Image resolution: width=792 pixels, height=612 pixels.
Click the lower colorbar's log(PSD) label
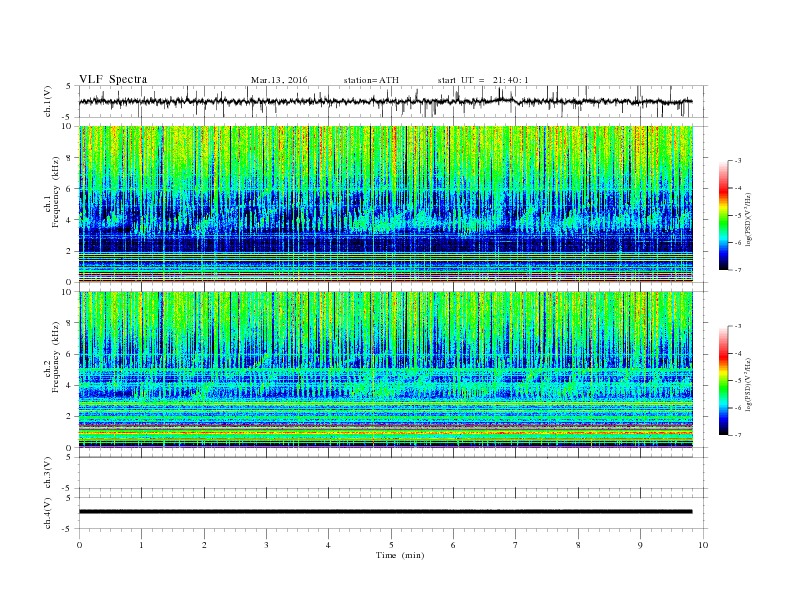click(x=748, y=384)
